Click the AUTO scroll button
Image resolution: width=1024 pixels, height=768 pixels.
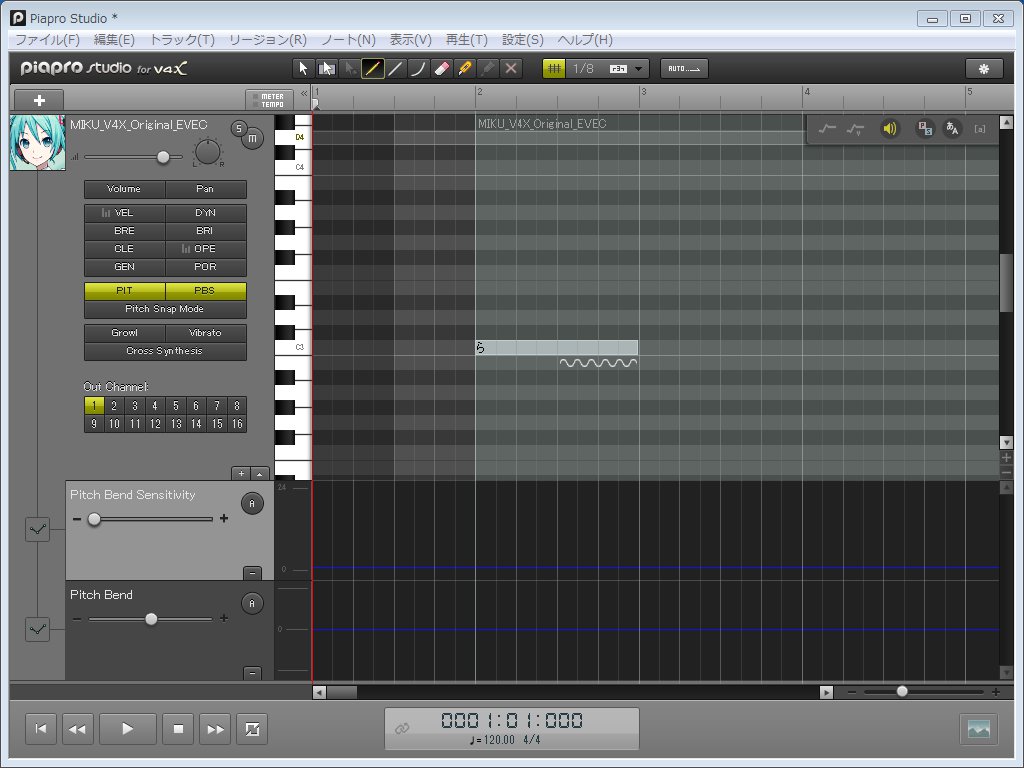point(684,69)
